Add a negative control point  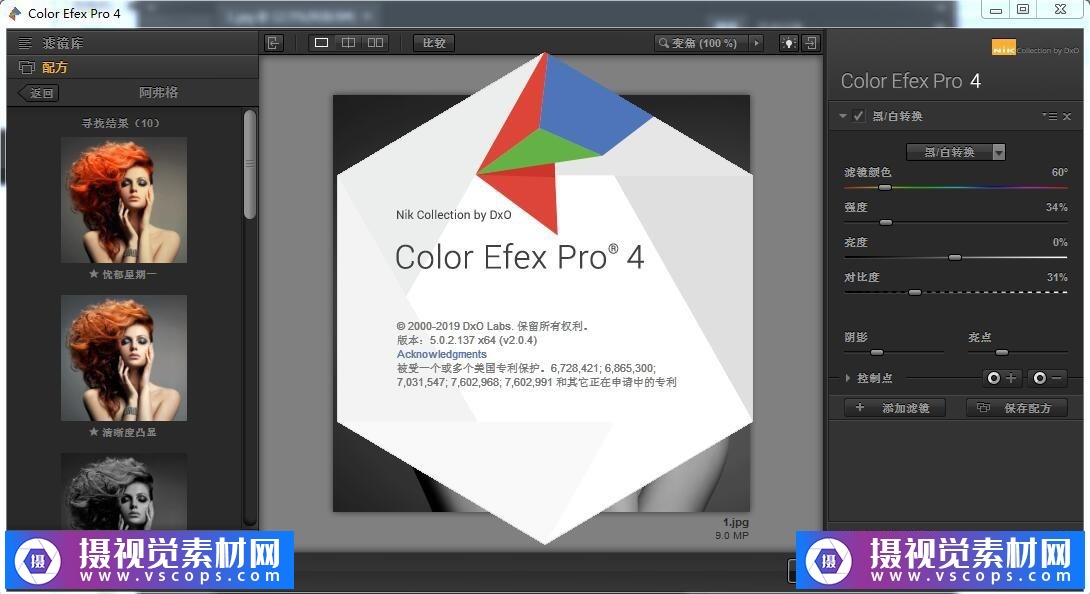[1047, 378]
